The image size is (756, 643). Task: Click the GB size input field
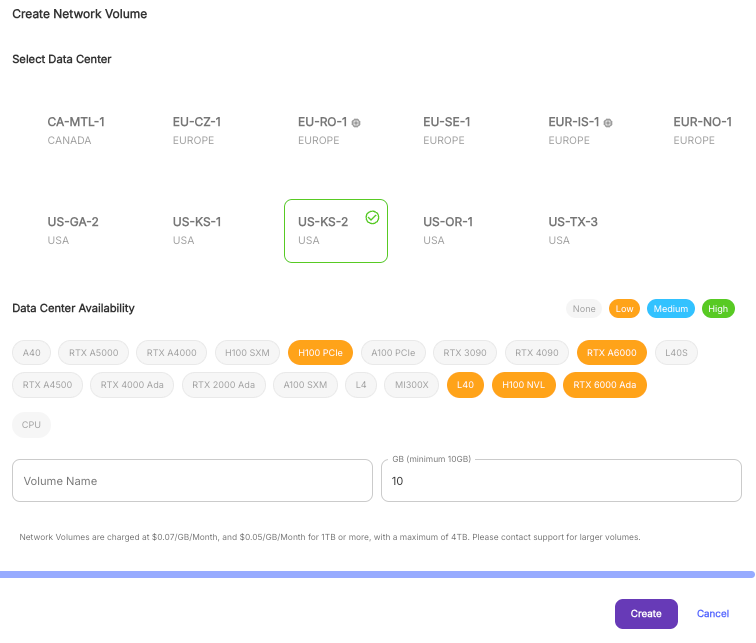pyautogui.click(x=561, y=481)
